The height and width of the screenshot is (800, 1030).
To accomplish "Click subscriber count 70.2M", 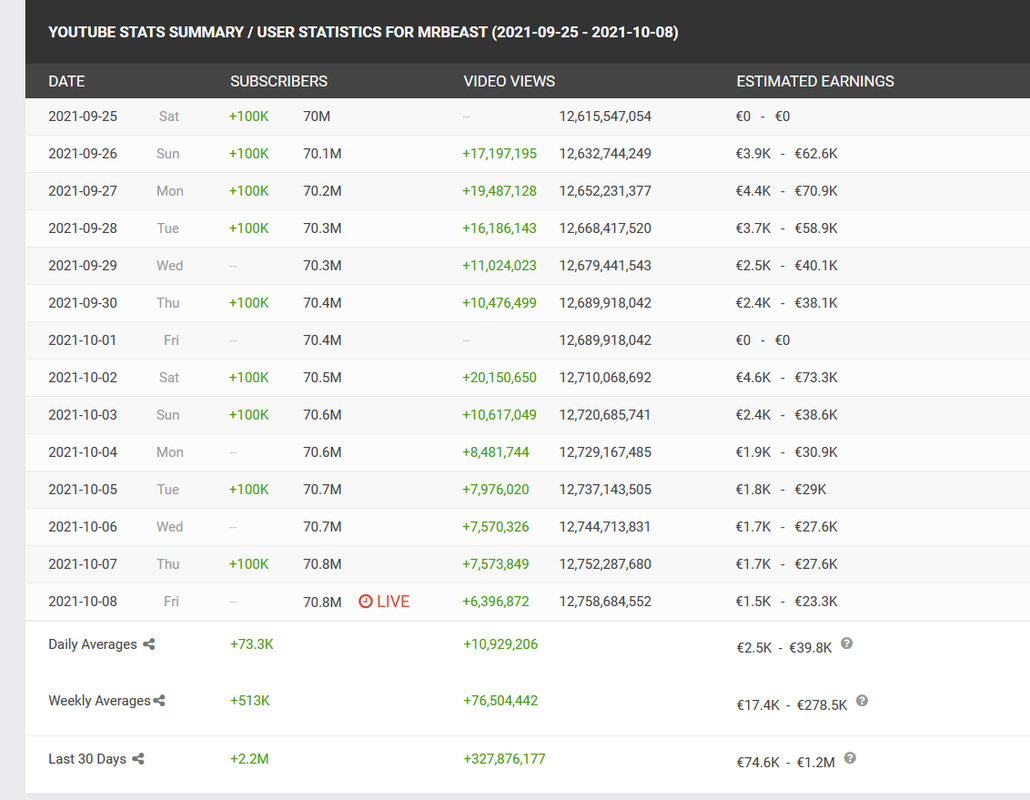I will tap(322, 191).
